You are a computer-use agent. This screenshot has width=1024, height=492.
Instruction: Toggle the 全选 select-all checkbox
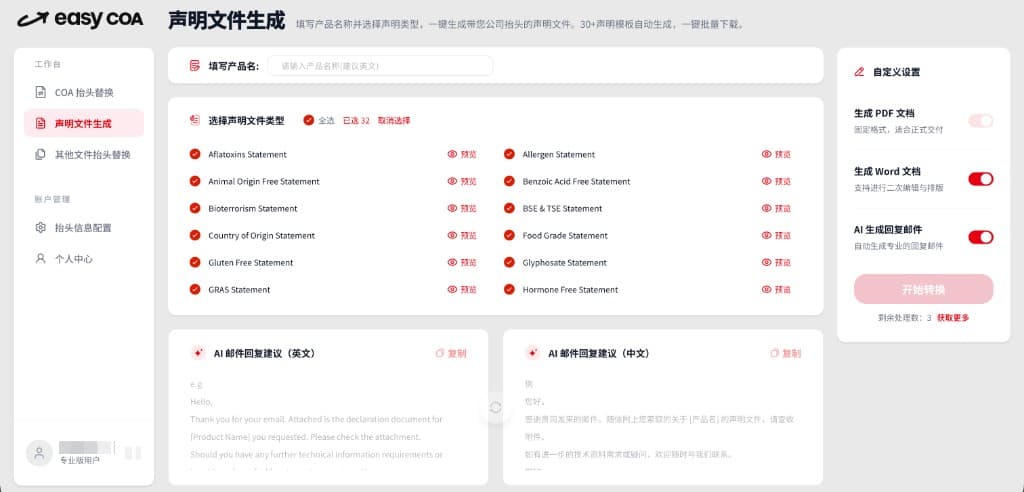[309, 120]
